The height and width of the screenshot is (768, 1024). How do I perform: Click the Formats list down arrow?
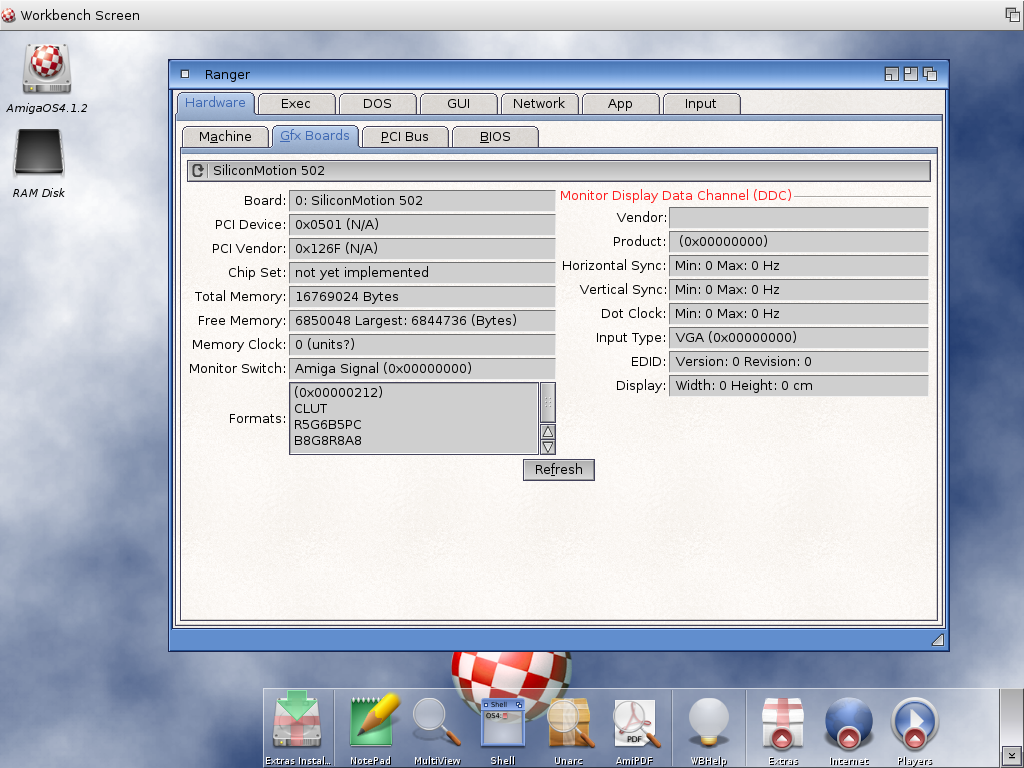(548, 447)
